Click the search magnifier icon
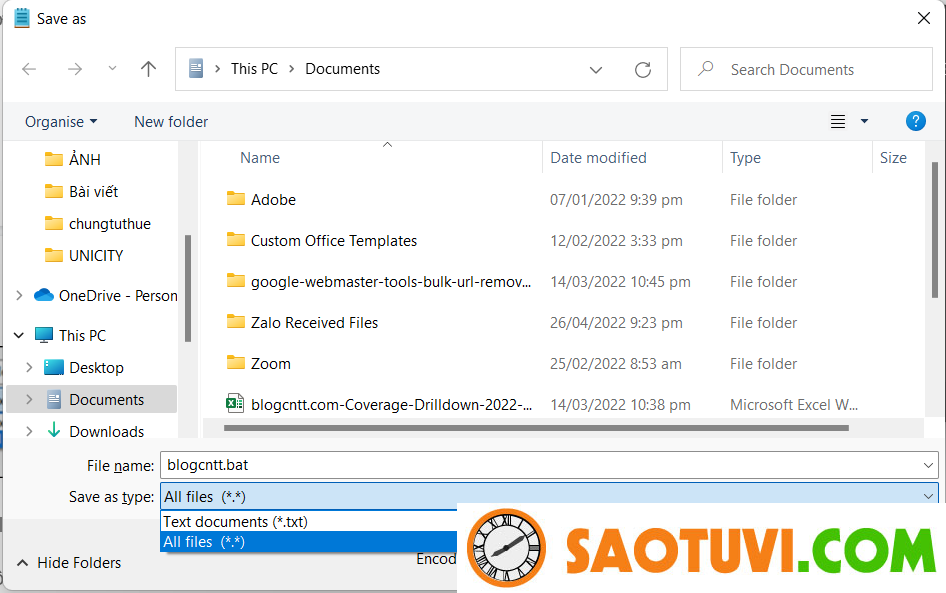Viewport: 946px width, 593px height. tap(705, 69)
